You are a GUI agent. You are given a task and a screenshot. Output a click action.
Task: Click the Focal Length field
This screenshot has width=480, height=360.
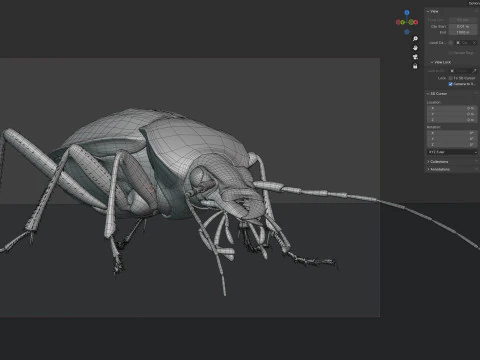(x=463, y=20)
